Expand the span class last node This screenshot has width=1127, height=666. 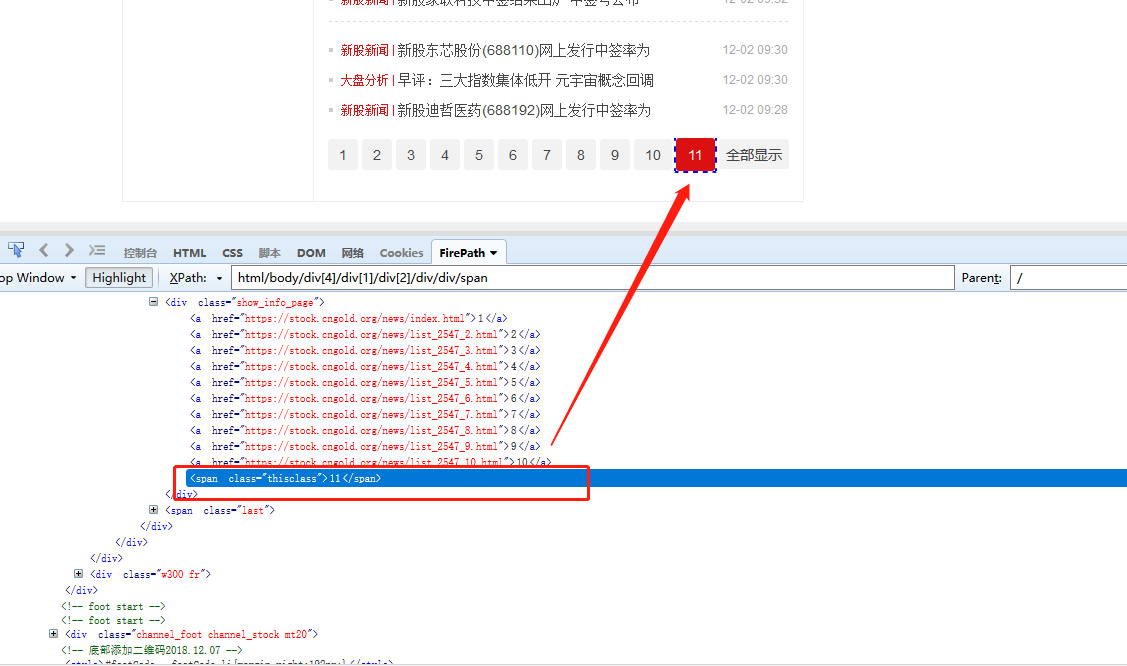click(153, 509)
